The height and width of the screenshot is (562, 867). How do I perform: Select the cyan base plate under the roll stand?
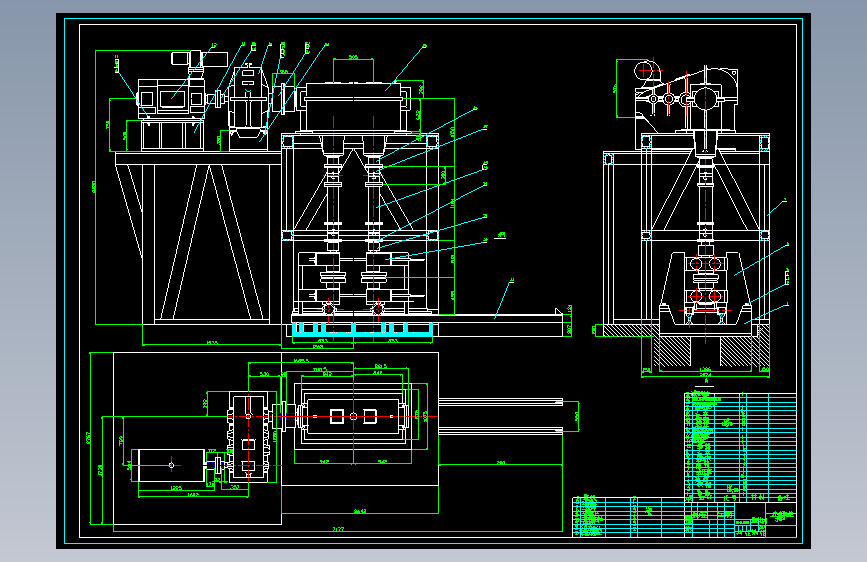click(362, 329)
